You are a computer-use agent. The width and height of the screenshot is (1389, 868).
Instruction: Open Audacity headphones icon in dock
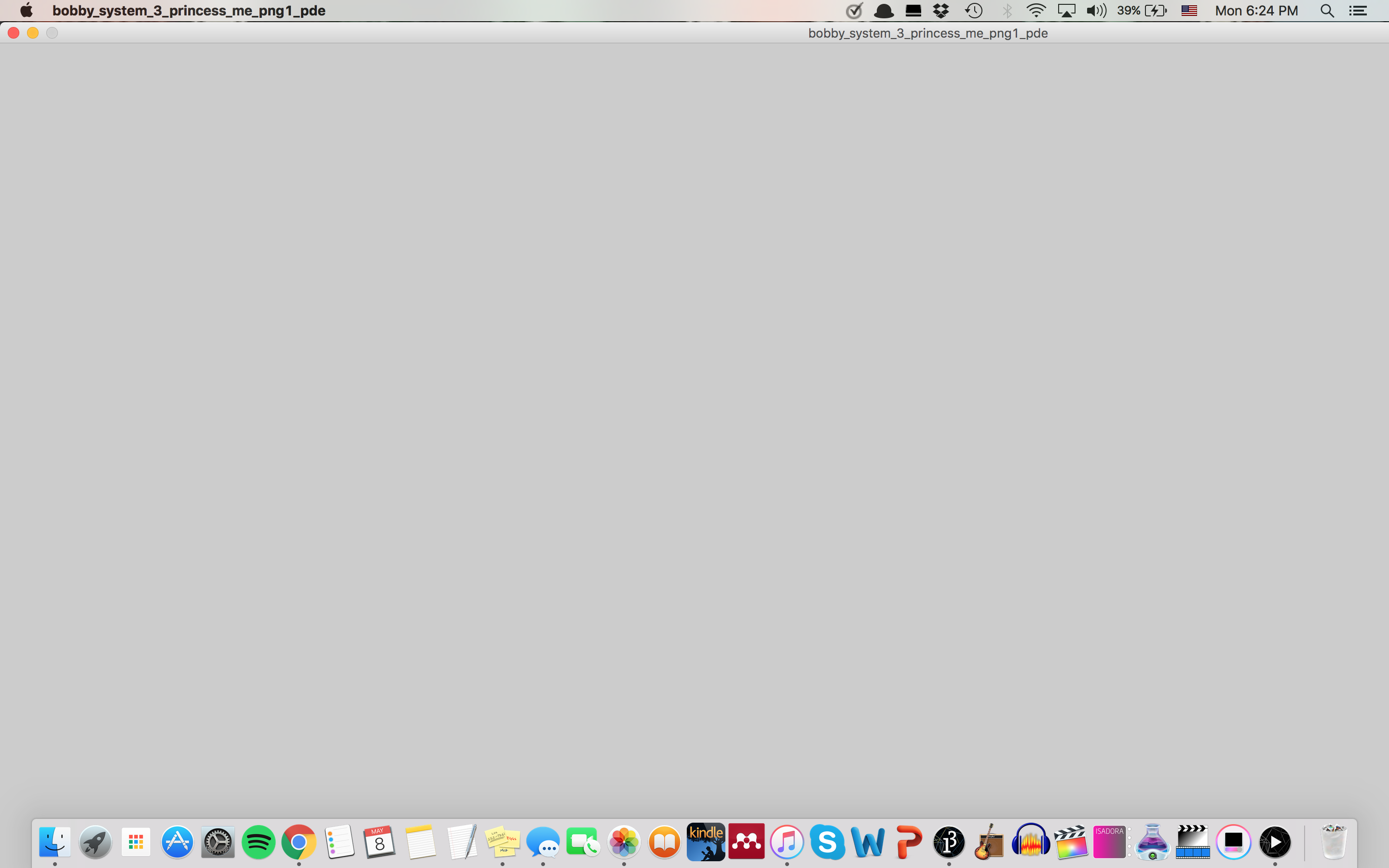tap(1031, 841)
